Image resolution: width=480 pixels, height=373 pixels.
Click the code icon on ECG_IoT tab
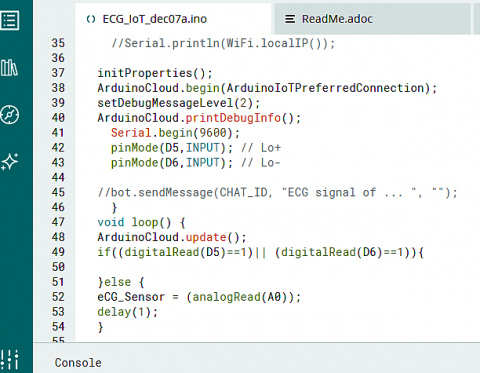tap(91, 19)
